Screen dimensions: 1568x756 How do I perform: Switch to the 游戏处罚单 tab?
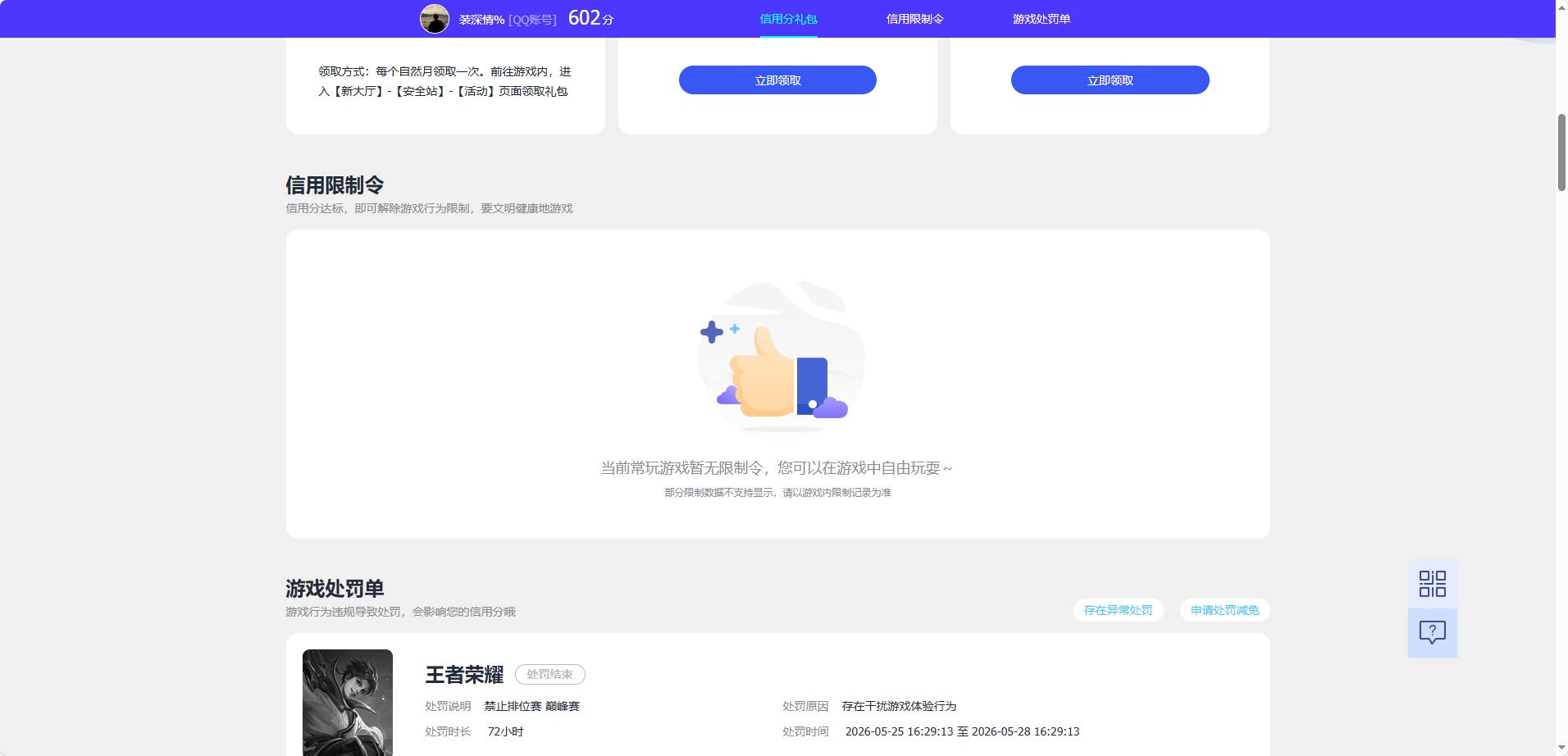click(1042, 19)
